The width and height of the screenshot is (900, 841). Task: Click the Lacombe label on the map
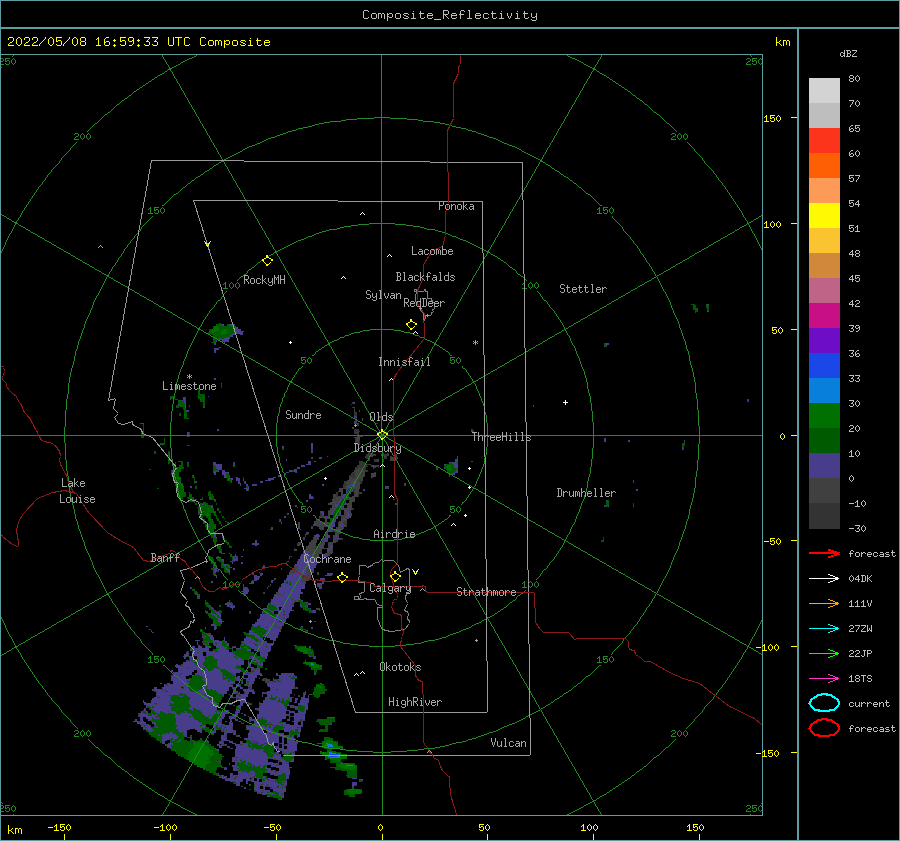tap(432, 251)
